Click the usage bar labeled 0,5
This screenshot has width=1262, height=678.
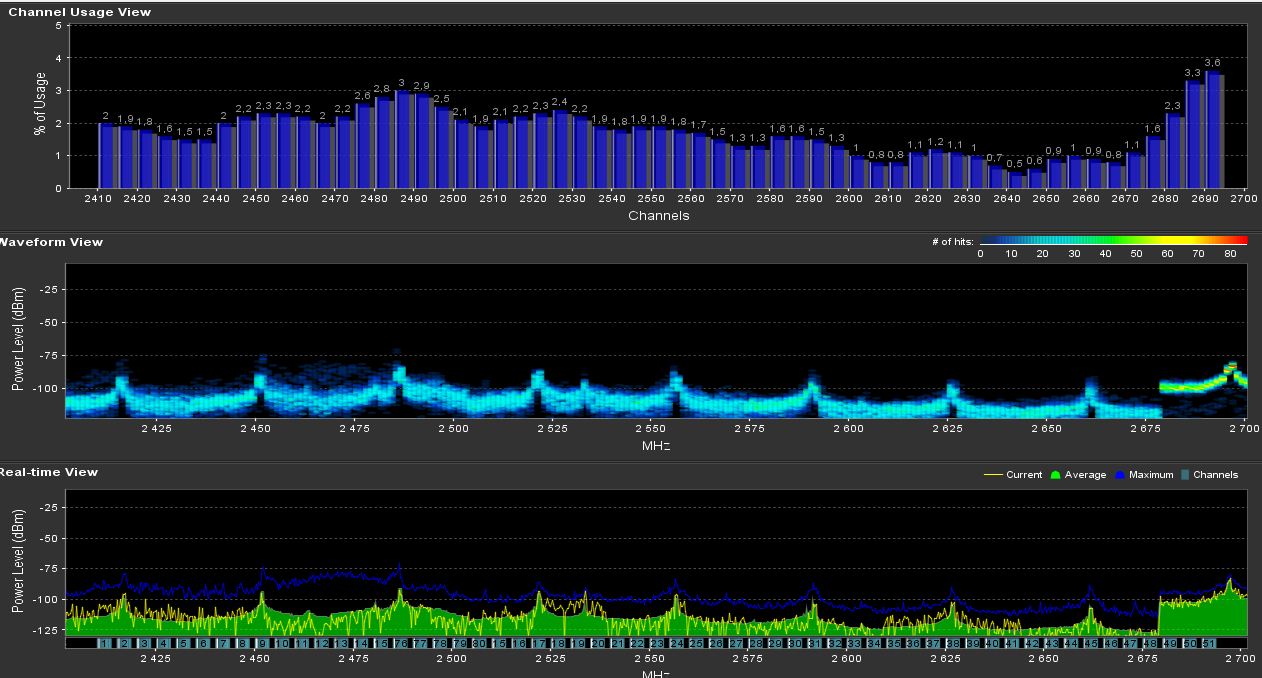tap(1017, 180)
